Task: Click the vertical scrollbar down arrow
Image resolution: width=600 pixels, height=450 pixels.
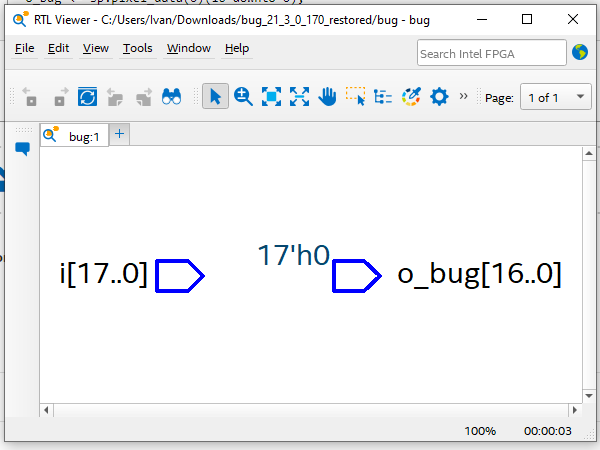Action: (x=589, y=396)
